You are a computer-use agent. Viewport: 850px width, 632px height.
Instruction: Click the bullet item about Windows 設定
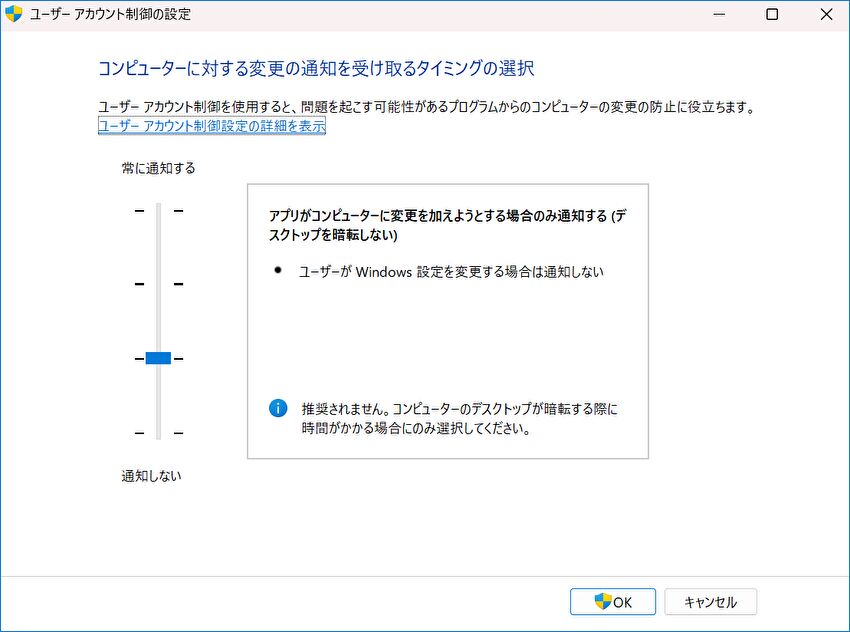pos(451,271)
